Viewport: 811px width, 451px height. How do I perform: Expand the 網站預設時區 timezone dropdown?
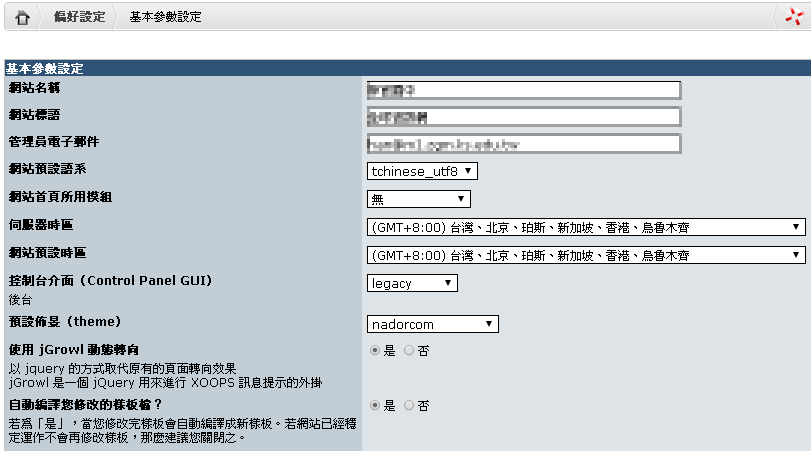[x=586, y=255]
